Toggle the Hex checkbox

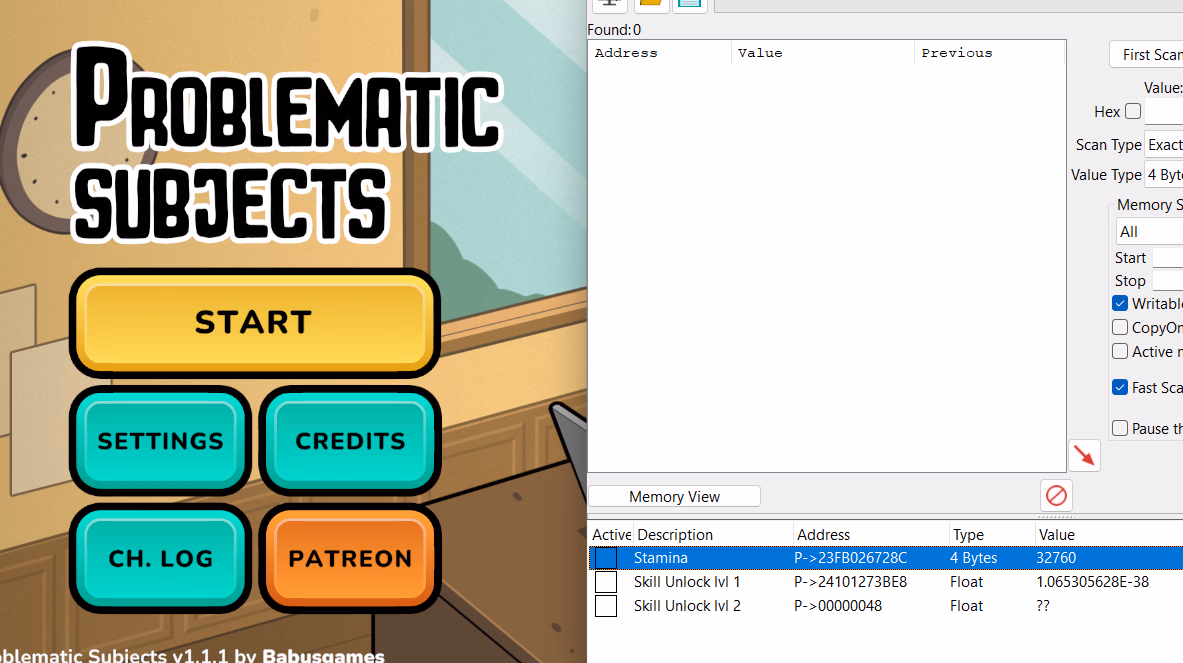[1132, 111]
